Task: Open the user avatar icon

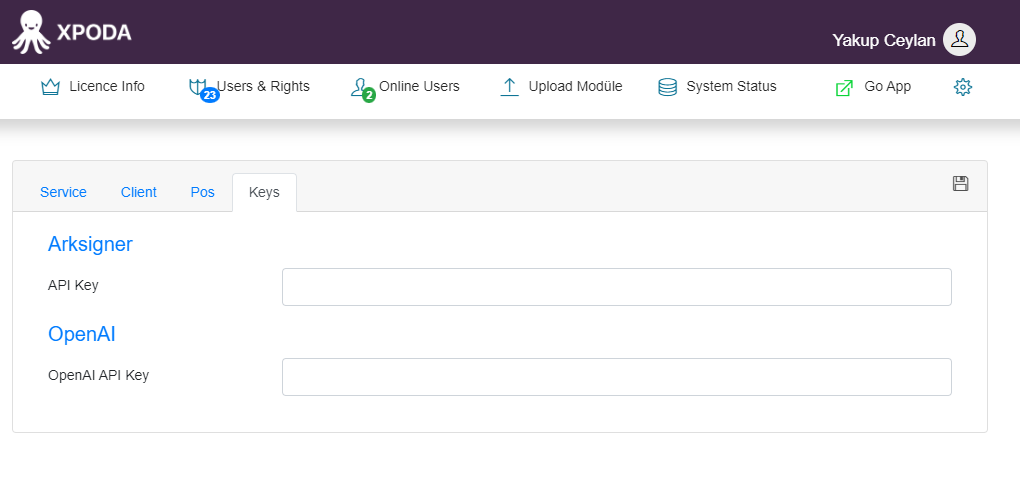Action: click(x=959, y=40)
